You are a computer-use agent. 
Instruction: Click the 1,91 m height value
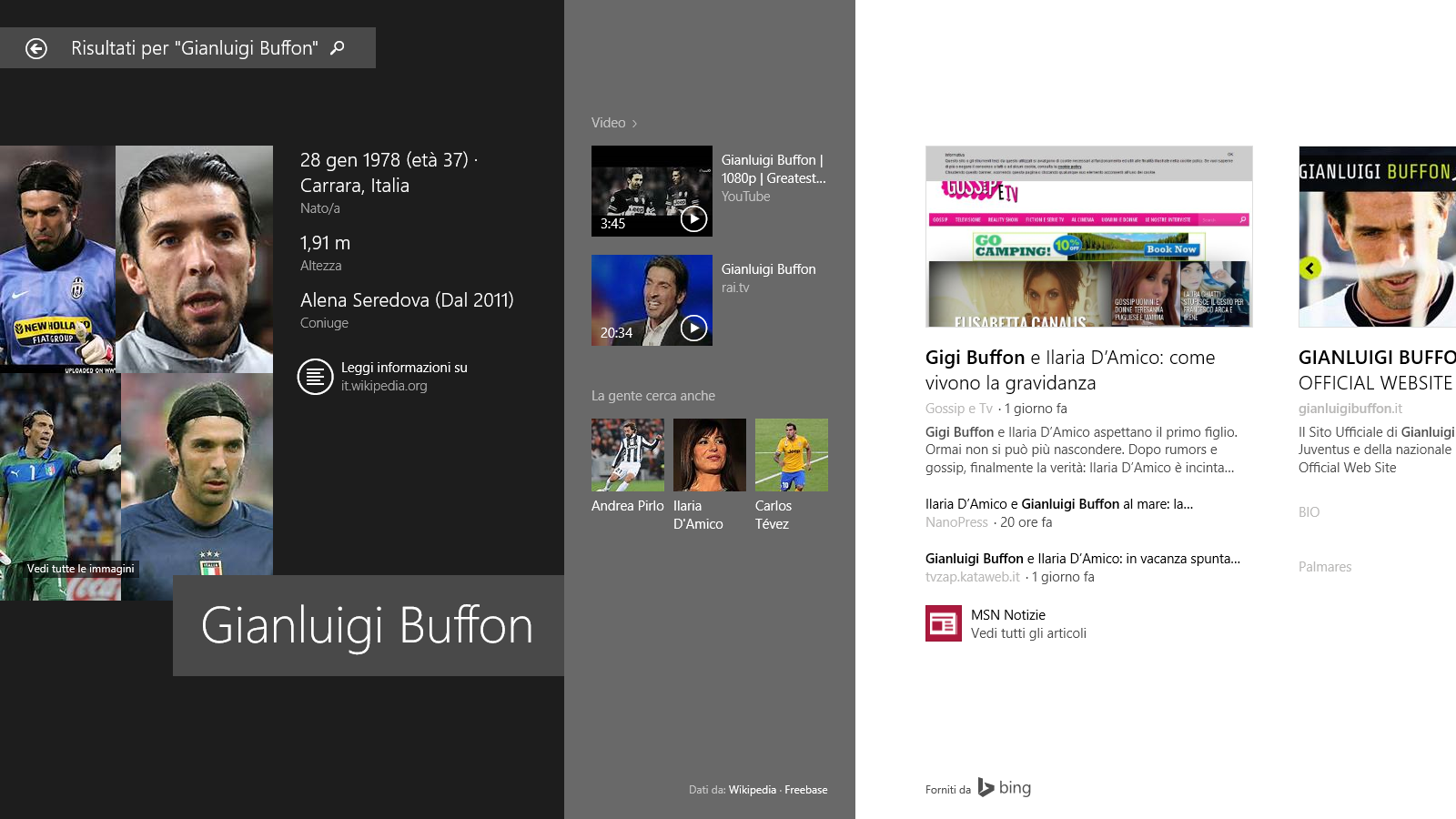tap(325, 243)
